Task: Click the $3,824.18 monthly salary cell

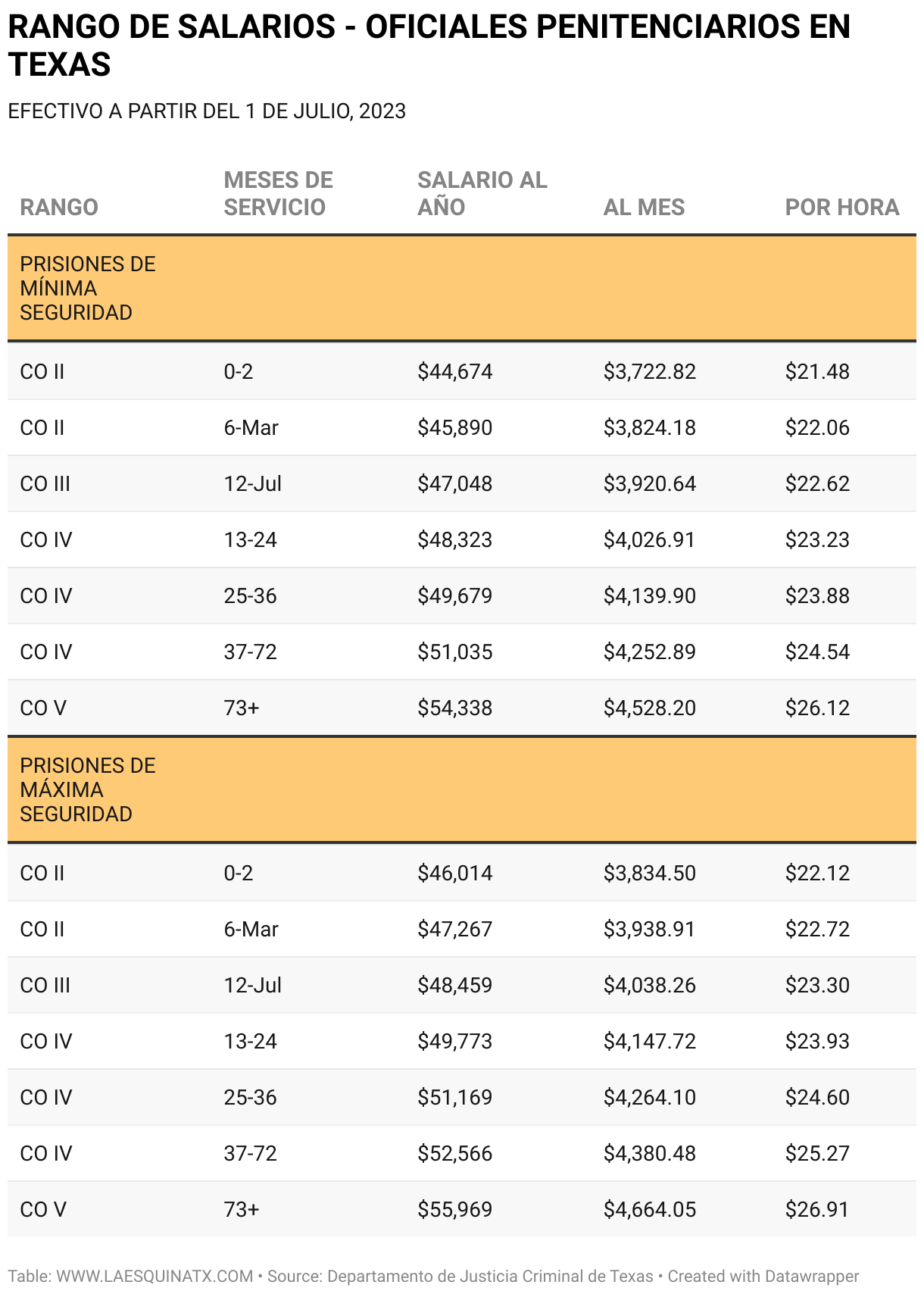Action: [649, 428]
